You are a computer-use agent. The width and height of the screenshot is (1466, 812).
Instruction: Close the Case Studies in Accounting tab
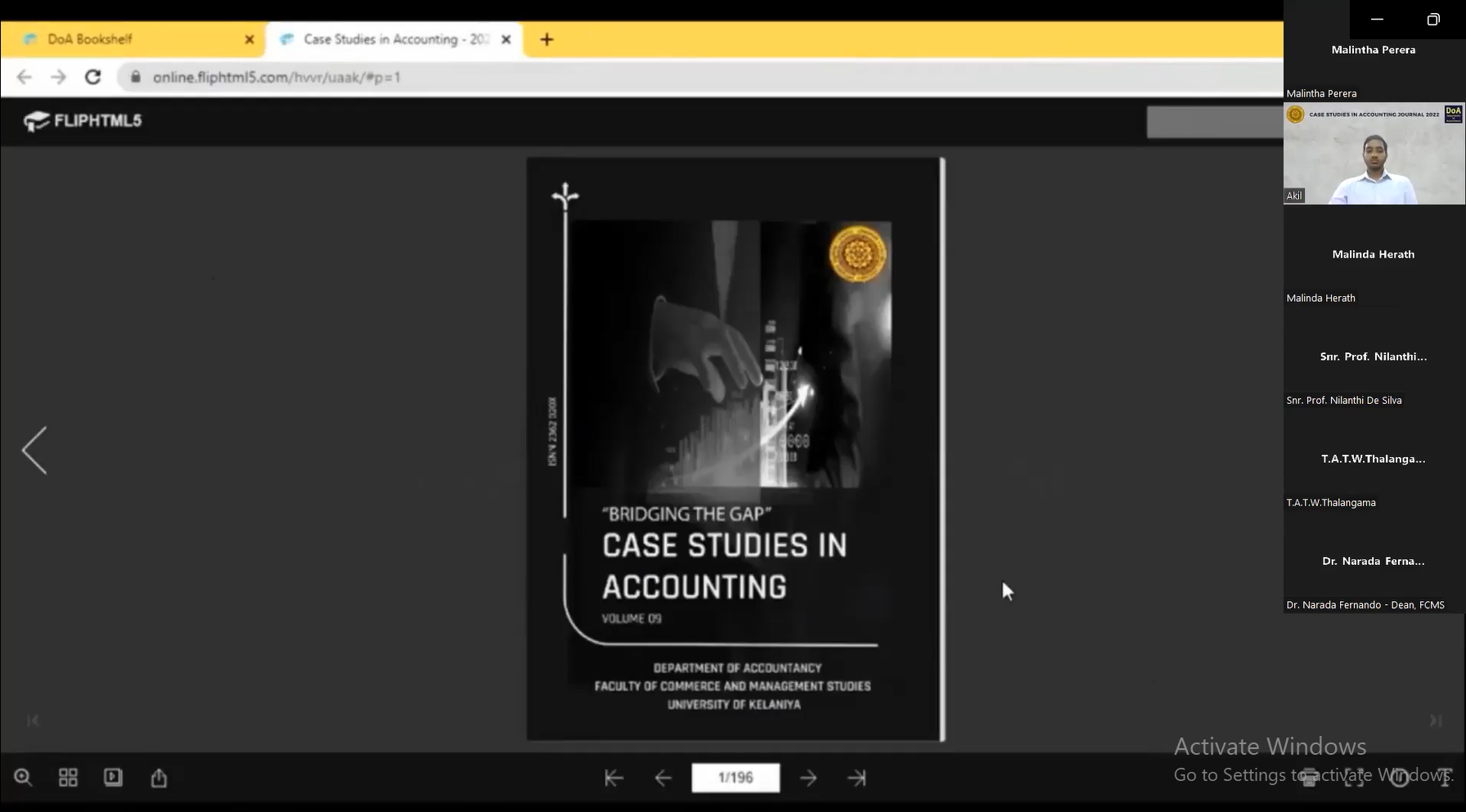pyautogui.click(x=506, y=39)
